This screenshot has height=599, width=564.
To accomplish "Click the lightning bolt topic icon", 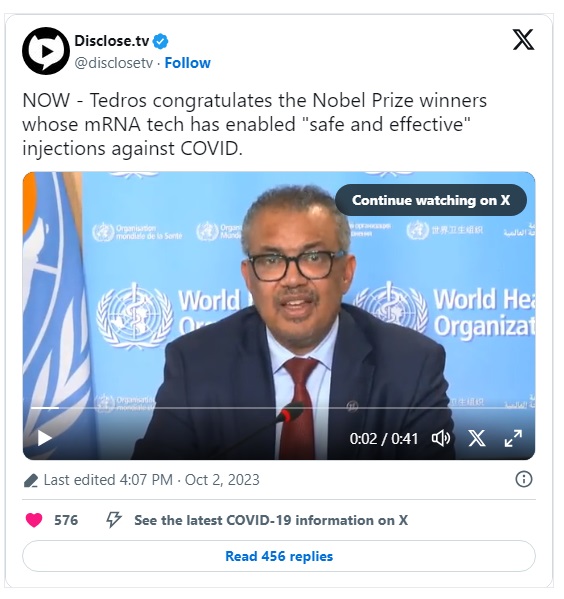I will [113, 520].
